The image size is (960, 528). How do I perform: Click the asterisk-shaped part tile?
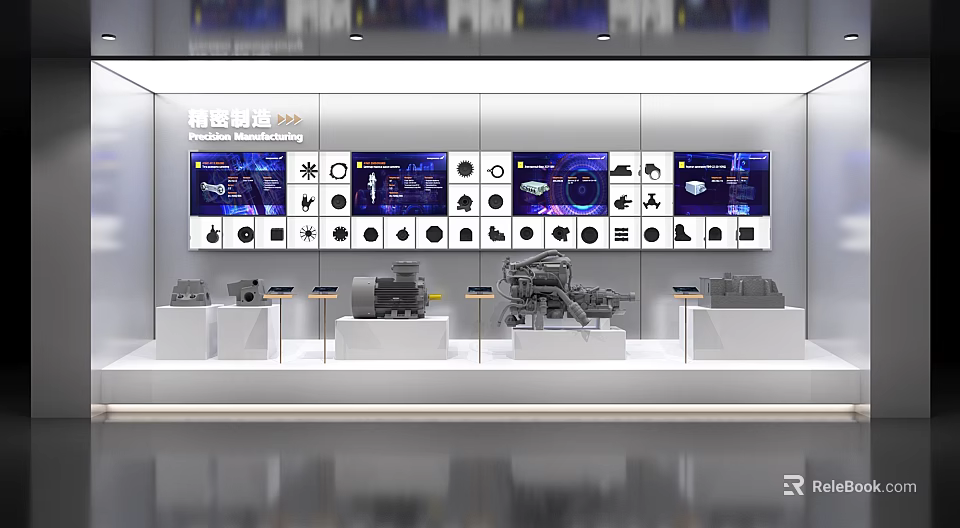(x=303, y=168)
